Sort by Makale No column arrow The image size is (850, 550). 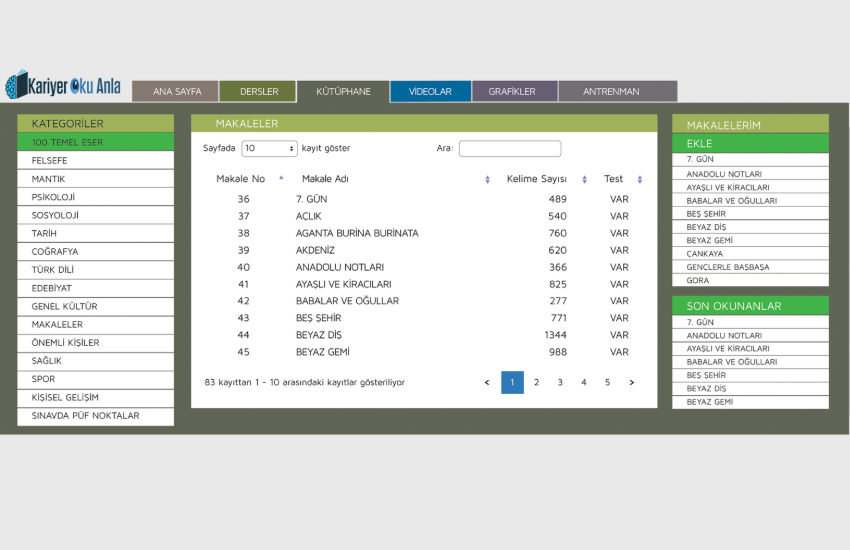(x=281, y=179)
